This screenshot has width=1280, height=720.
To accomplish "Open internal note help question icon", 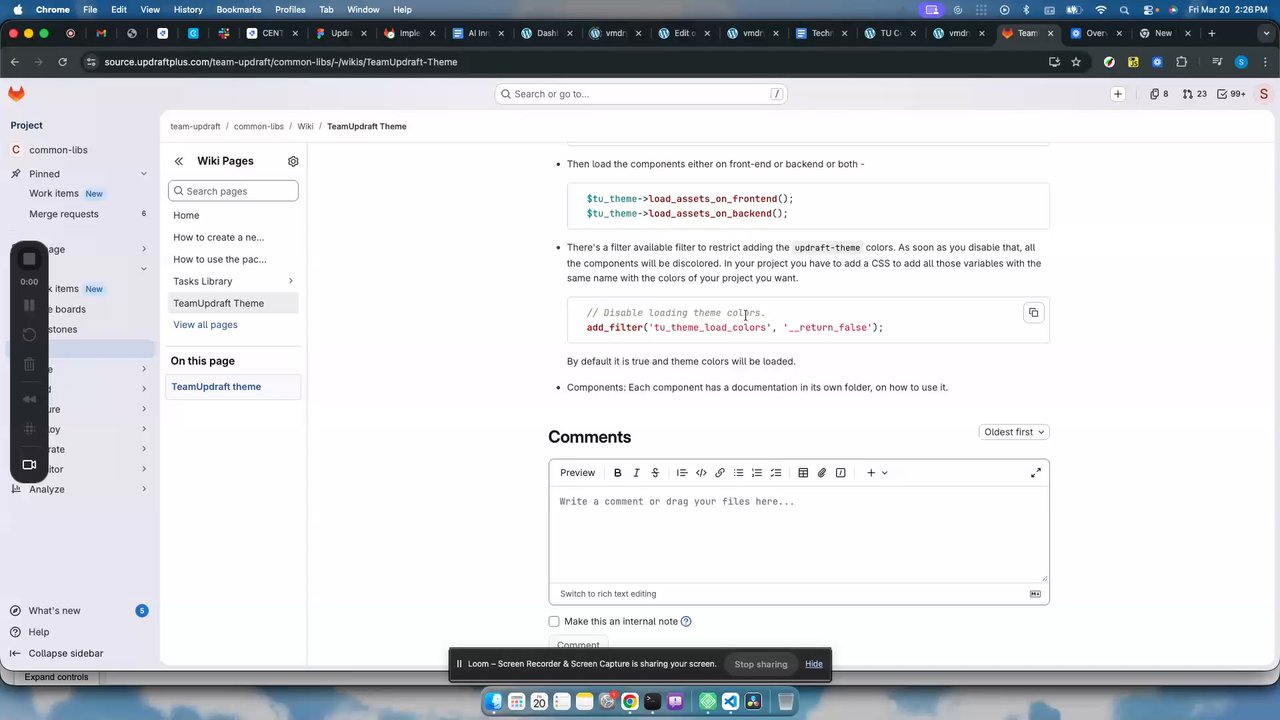I will 686,621.
